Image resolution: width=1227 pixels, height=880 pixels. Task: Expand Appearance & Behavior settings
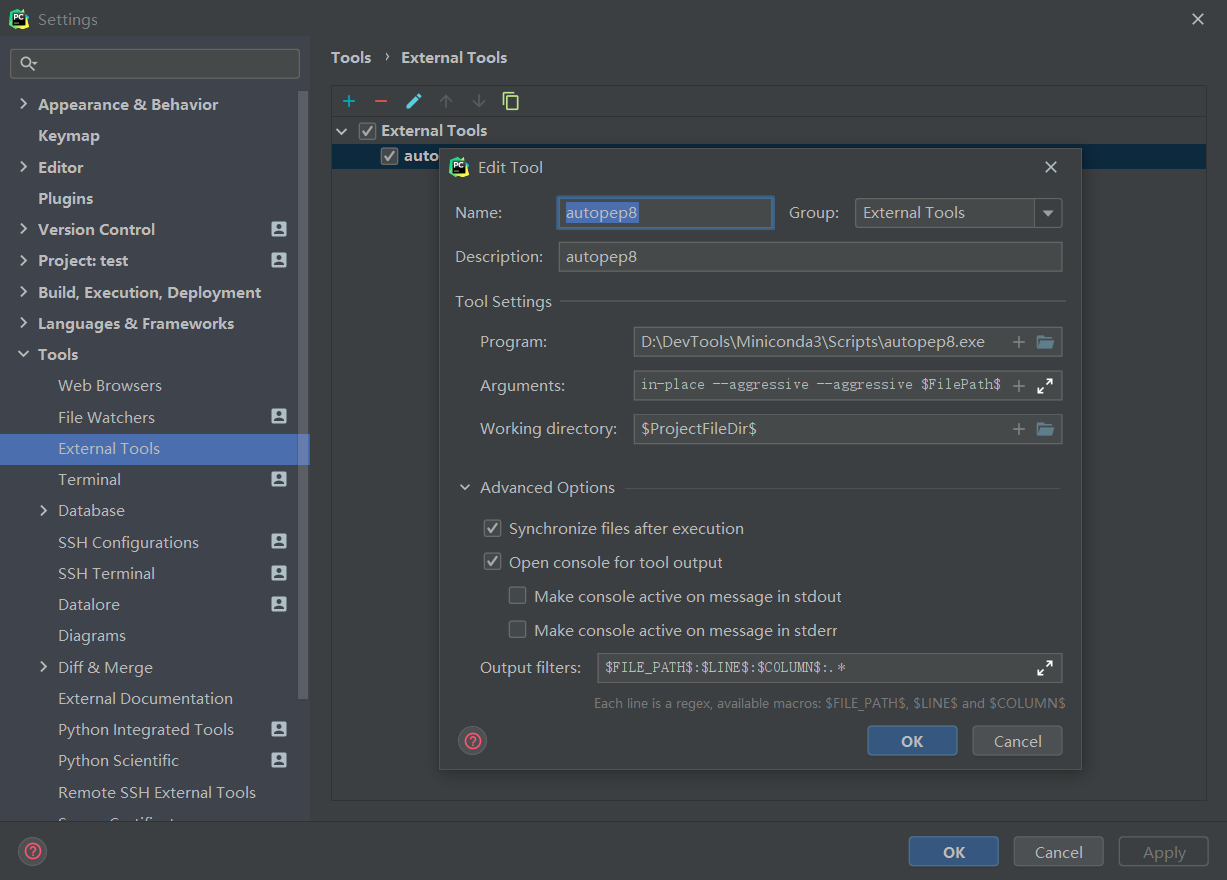24,104
